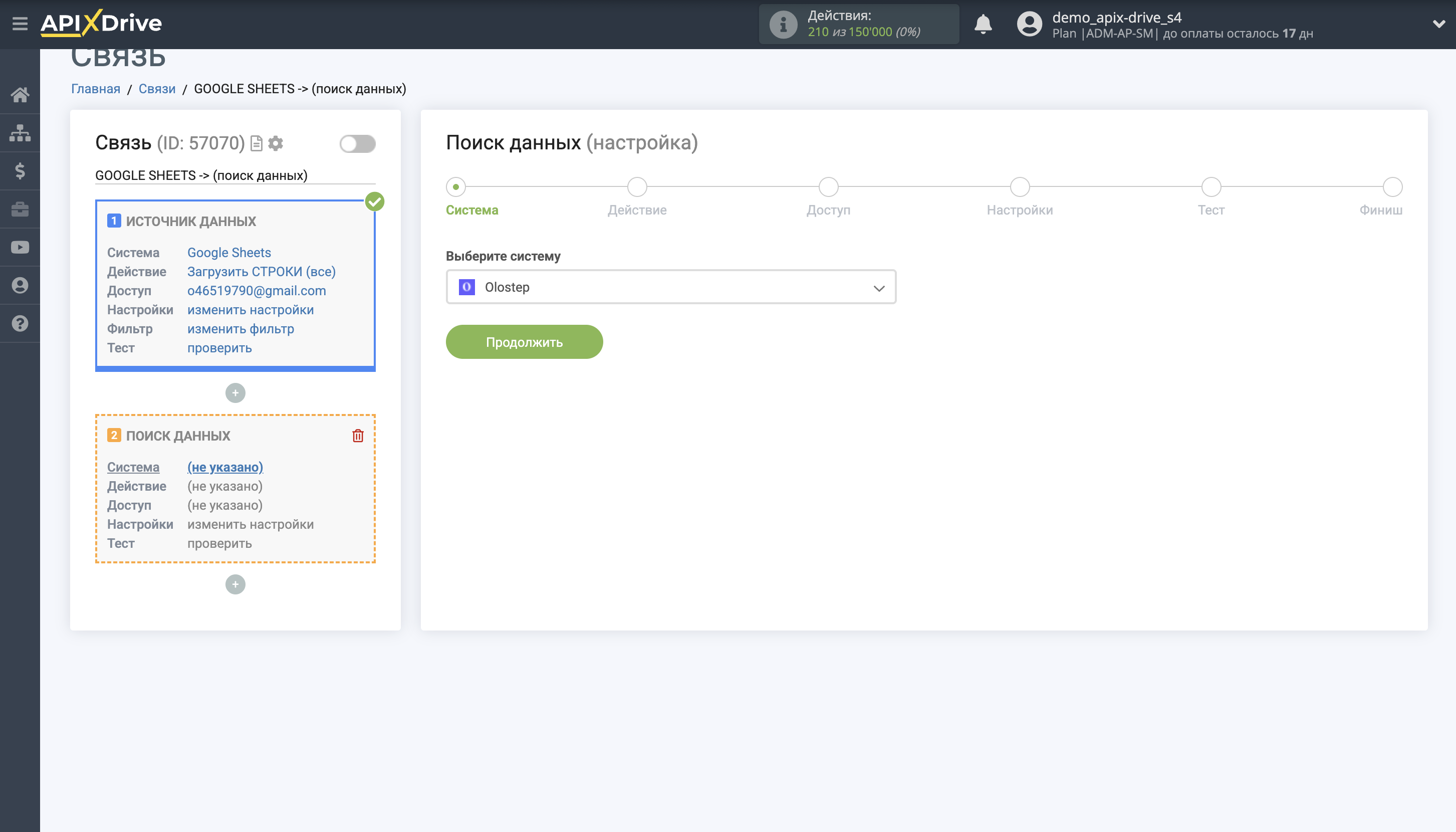Go to Главная breadcrumb link
This screenshot has height=832, width=1456.
point(95,89)
